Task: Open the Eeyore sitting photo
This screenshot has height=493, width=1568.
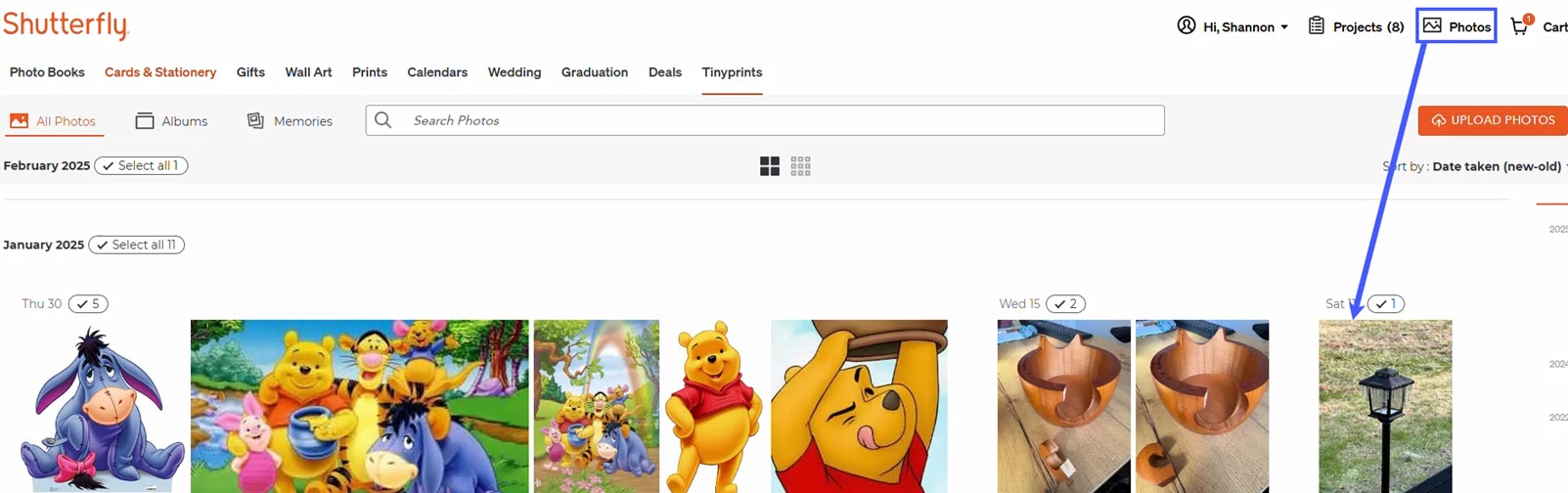Action: [103, 407]
